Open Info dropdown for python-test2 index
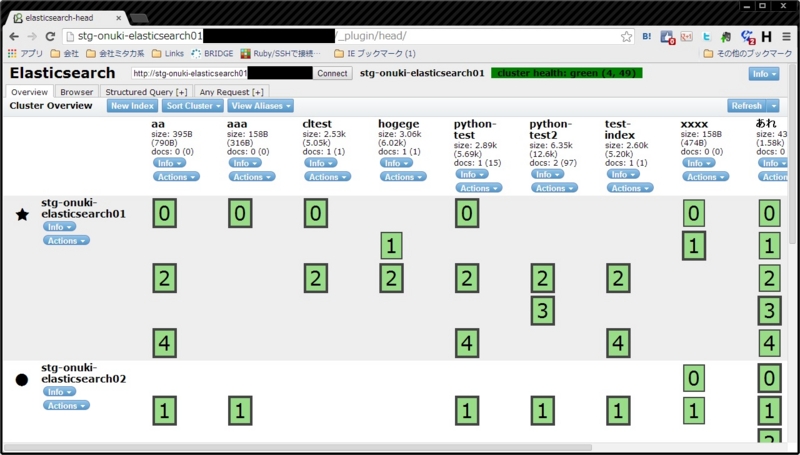 coord(547,174)
